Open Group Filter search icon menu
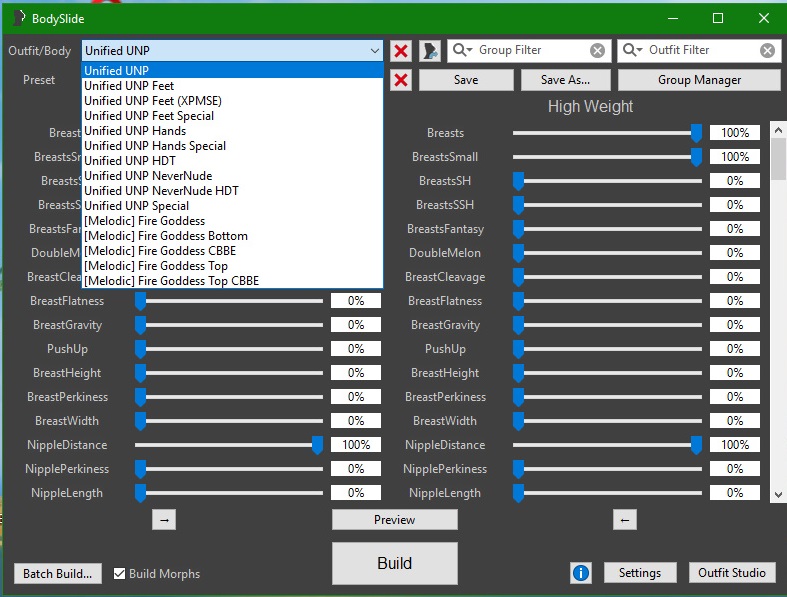This screenshot has width=787, height=597. tap(462, 50)
